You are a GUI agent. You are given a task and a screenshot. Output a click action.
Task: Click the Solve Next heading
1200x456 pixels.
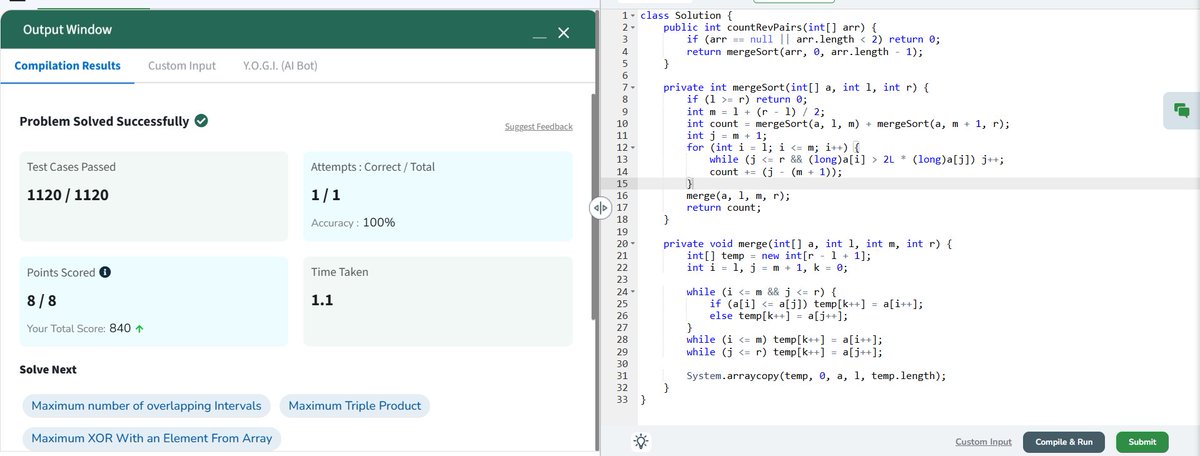[x=48, y=370]
